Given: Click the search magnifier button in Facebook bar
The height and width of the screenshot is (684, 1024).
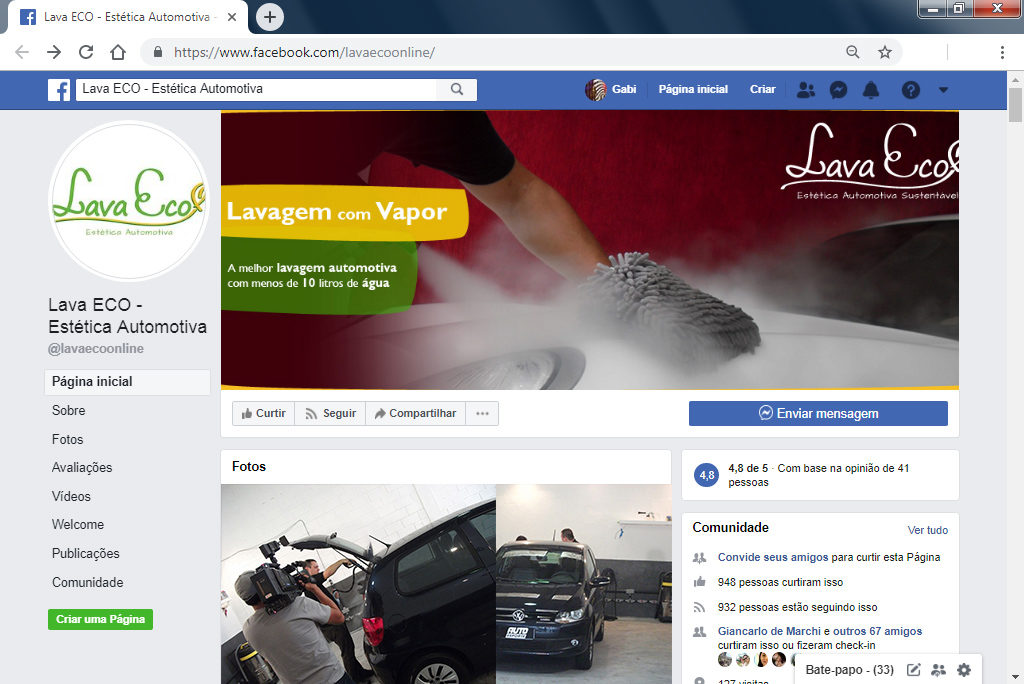Looking at the screenshot, I should 456,90.
